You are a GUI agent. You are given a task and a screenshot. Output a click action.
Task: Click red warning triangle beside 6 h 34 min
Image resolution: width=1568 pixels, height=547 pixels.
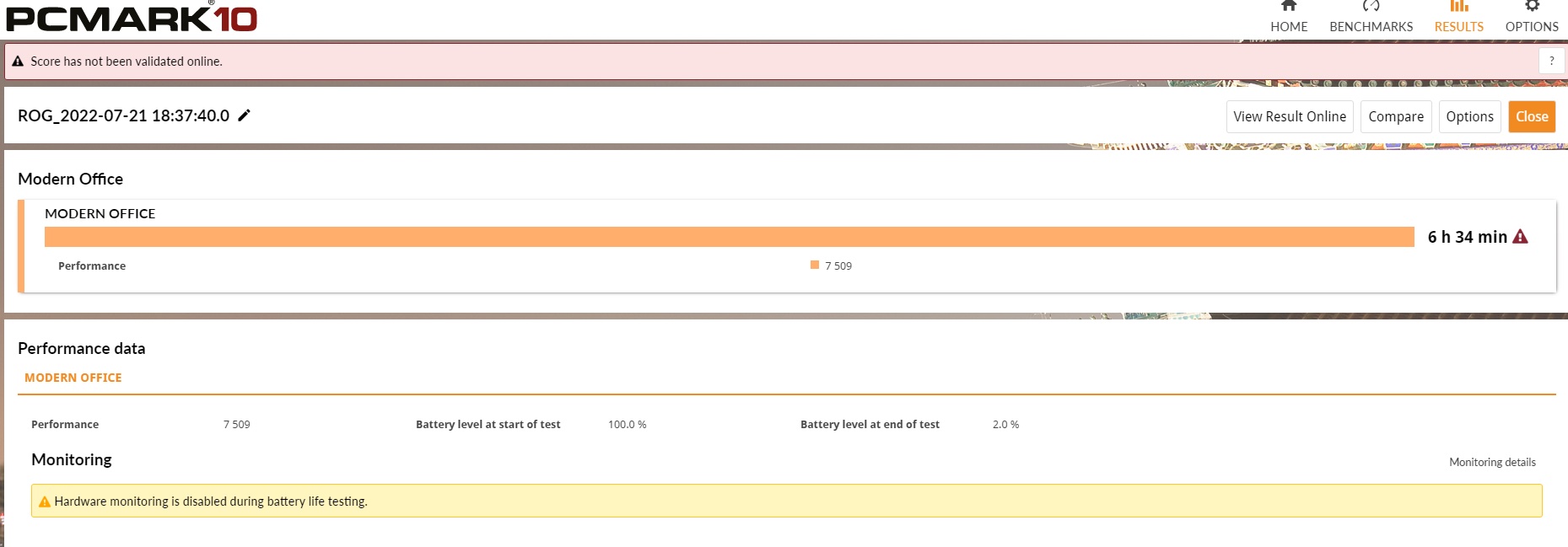click(x=1520, y=237)
